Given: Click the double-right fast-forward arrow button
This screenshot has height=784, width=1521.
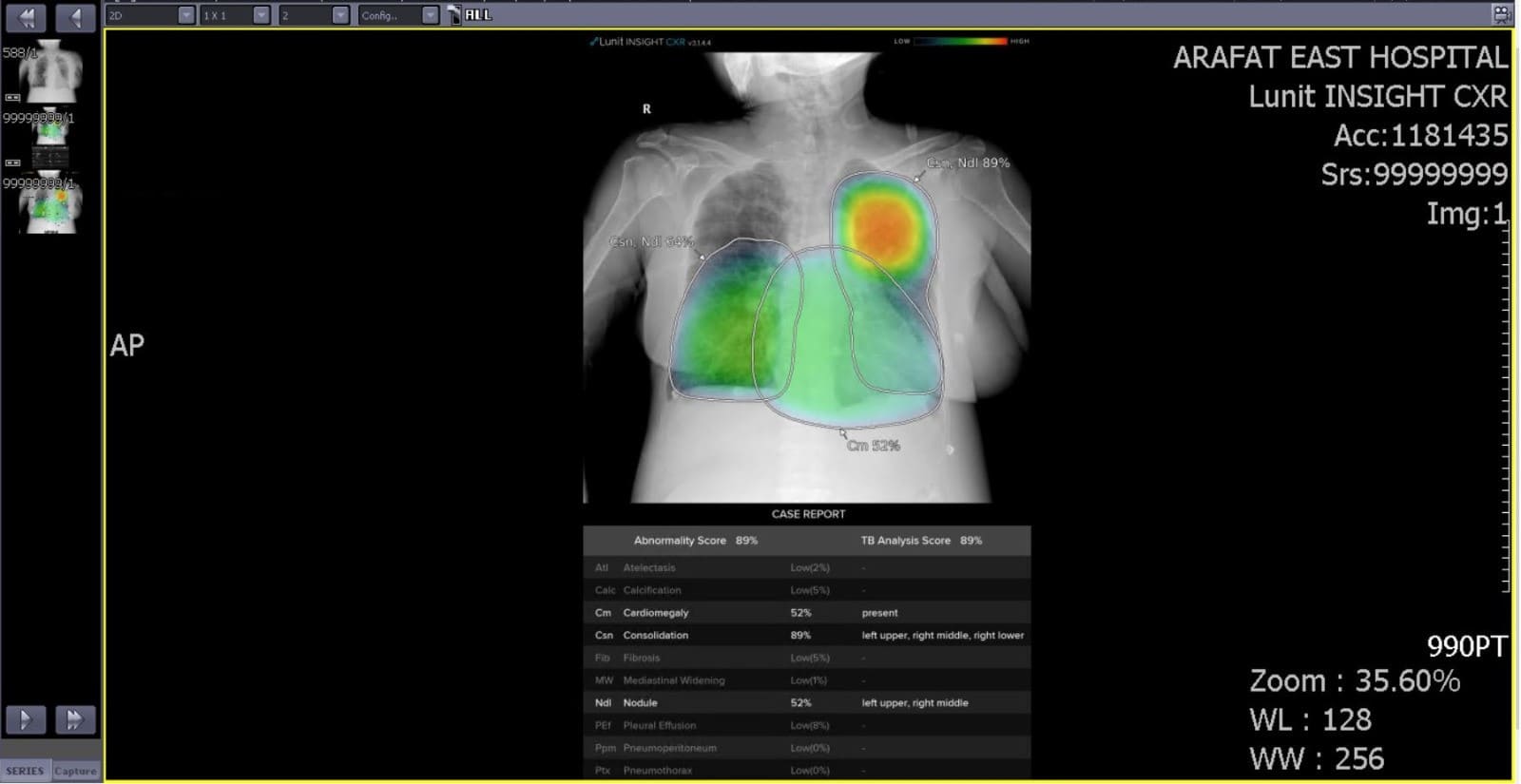Looking at the screenshot, I should [x=75, y=719].
